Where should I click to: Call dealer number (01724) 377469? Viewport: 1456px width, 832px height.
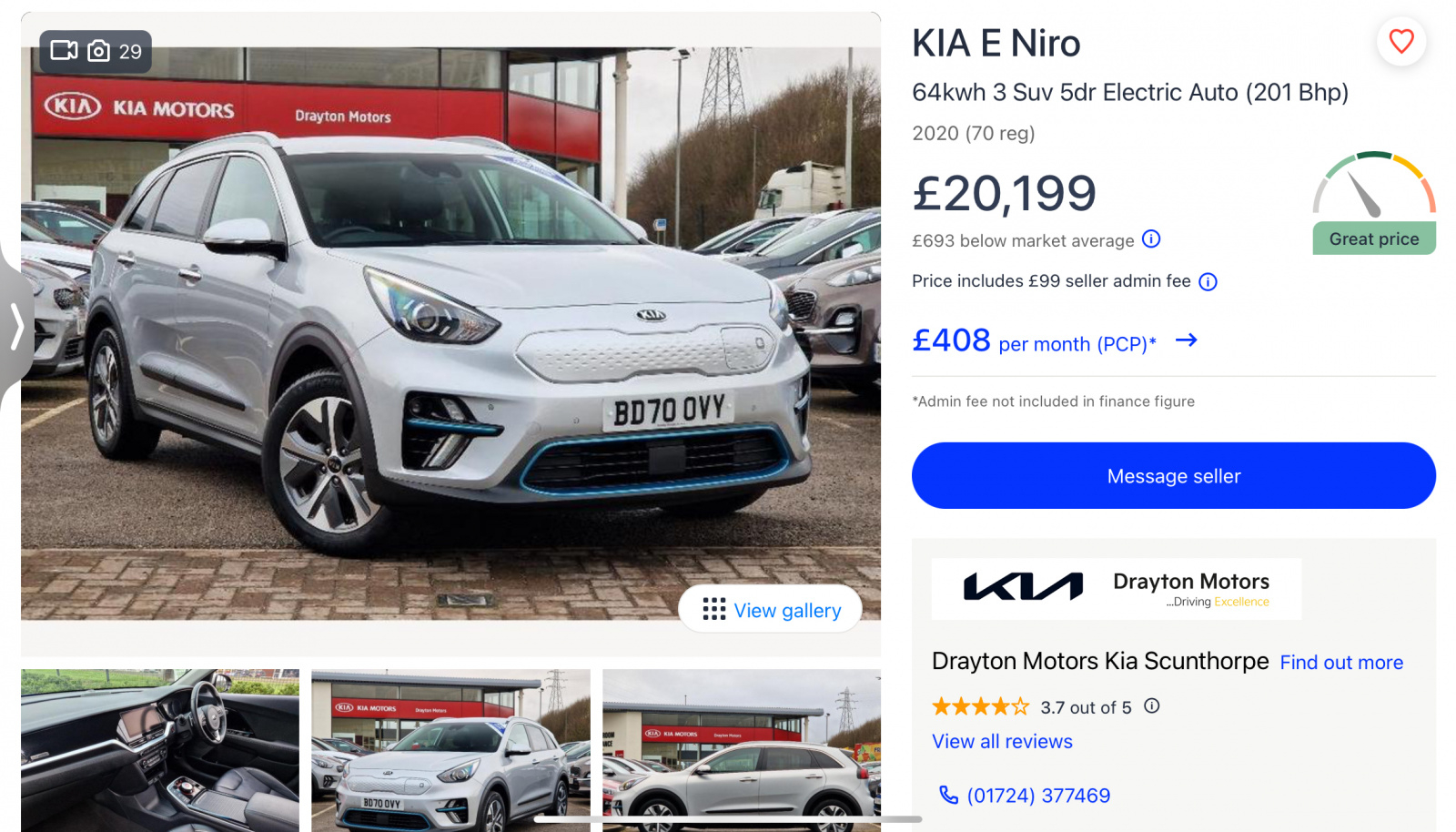[x=1038, y=796]
